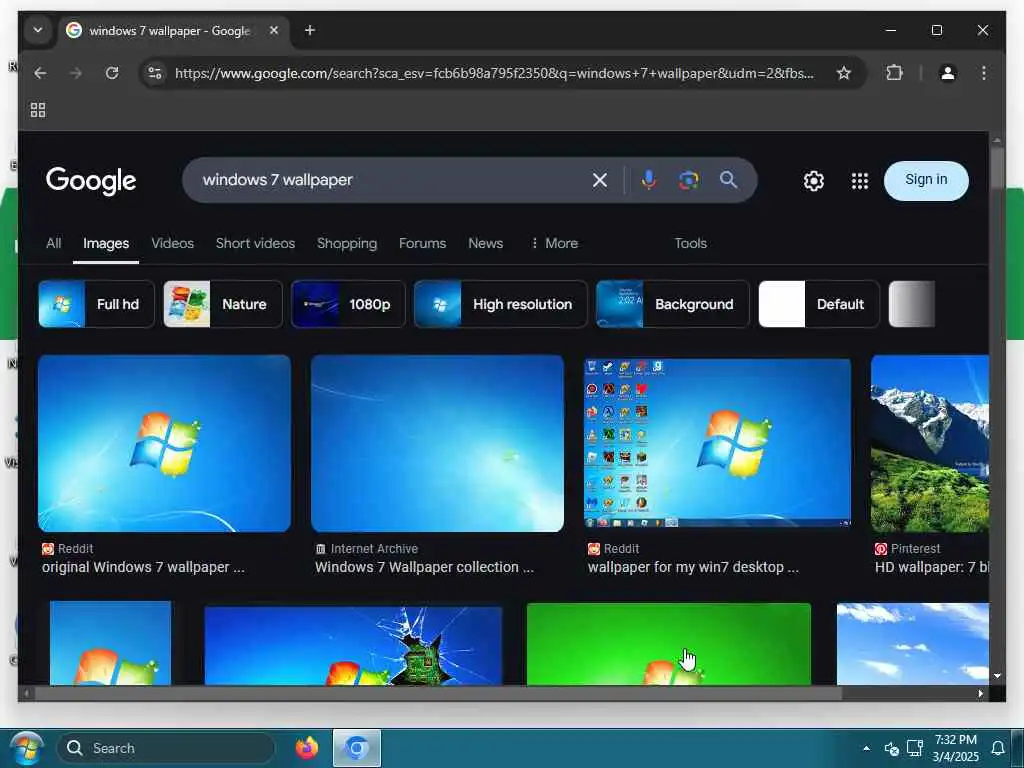
Task: Switch to the Videos tab
Action: click(x=172, y=243)
